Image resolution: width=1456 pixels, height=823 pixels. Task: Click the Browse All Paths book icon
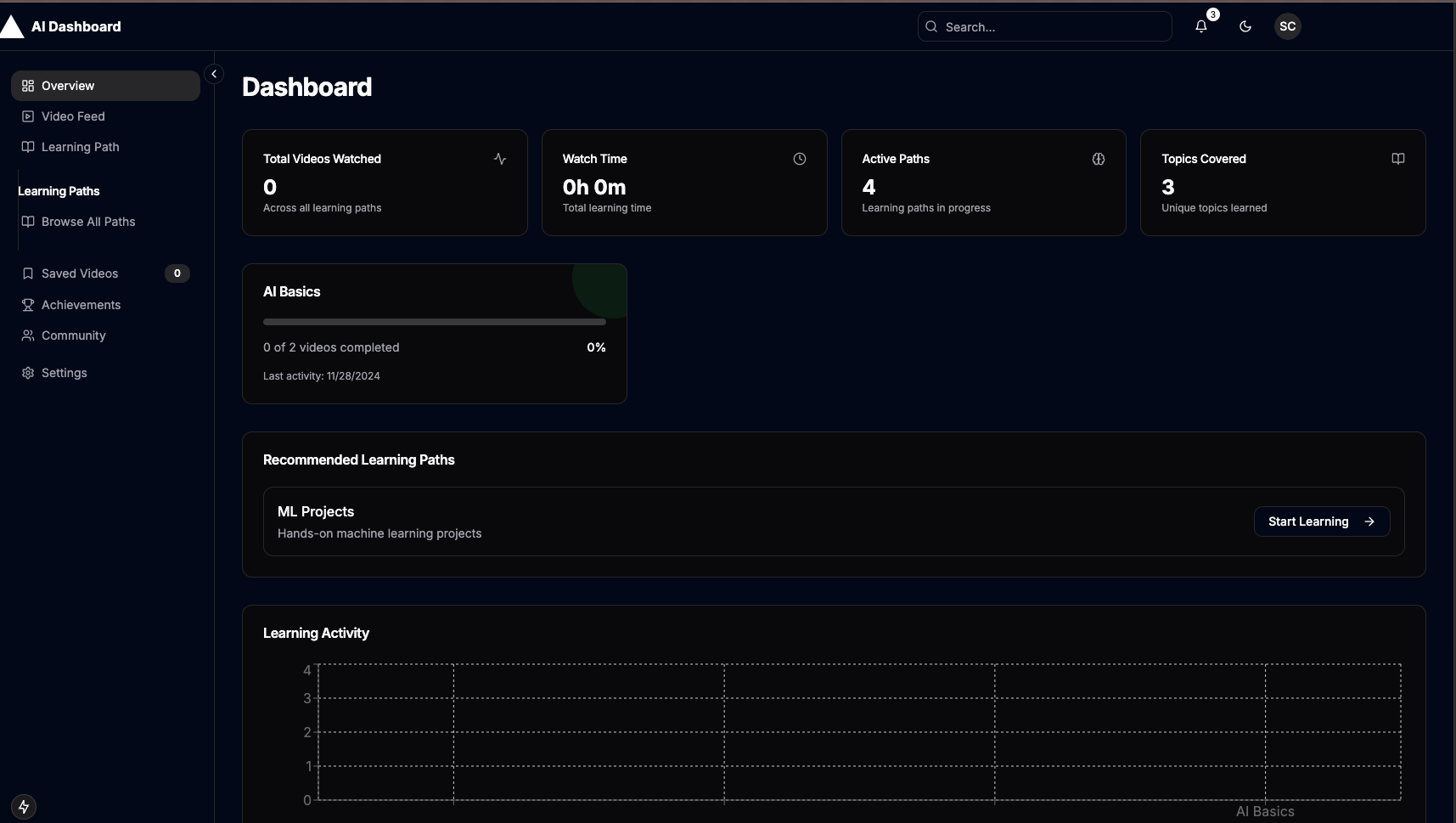(x=28, y=222)
